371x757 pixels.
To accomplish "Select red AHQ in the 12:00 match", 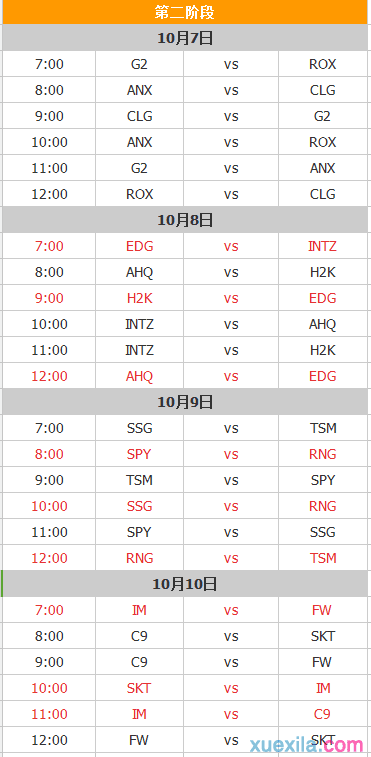I will click(139, 376).
